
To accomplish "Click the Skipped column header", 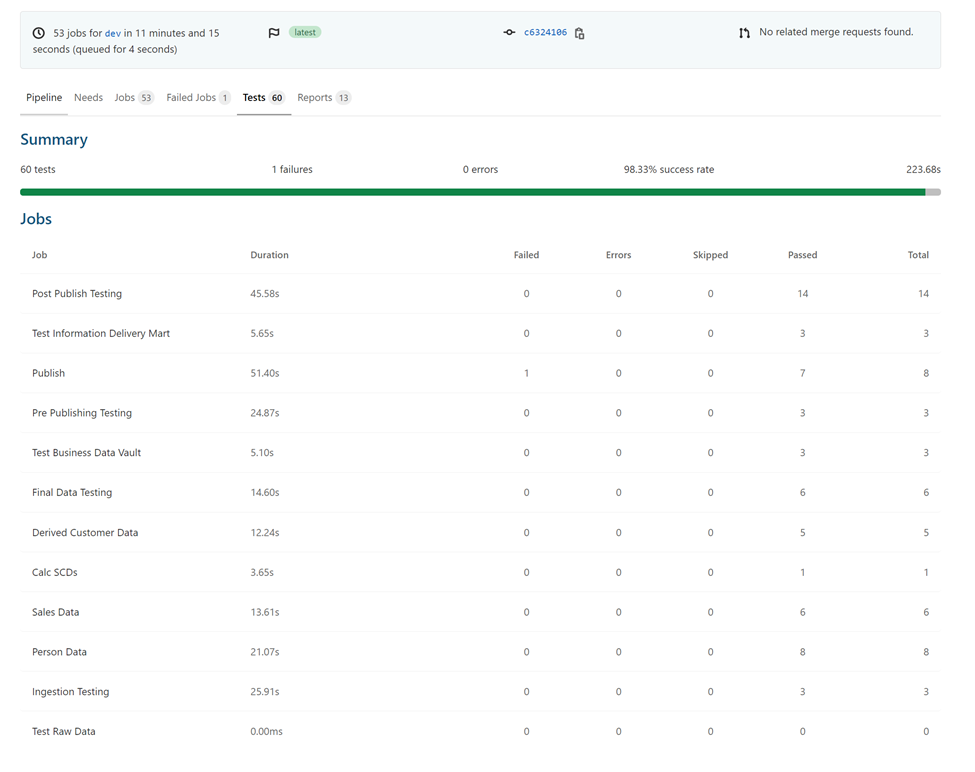I will pos(710,255).
